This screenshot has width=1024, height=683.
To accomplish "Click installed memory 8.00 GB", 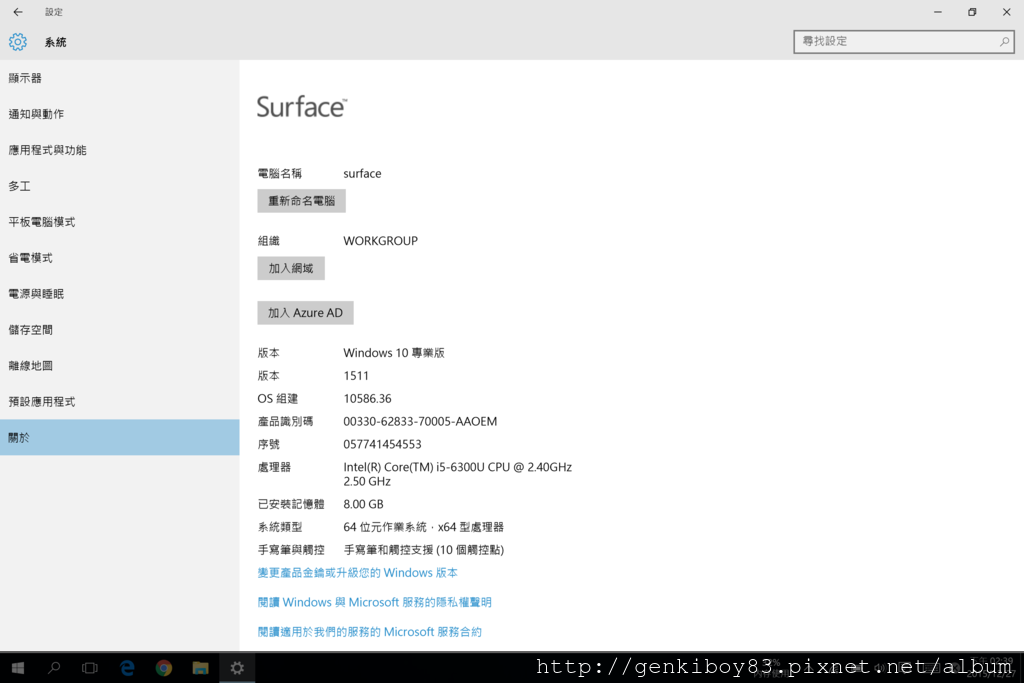I will pyautogui.click(x=363, y=504).
